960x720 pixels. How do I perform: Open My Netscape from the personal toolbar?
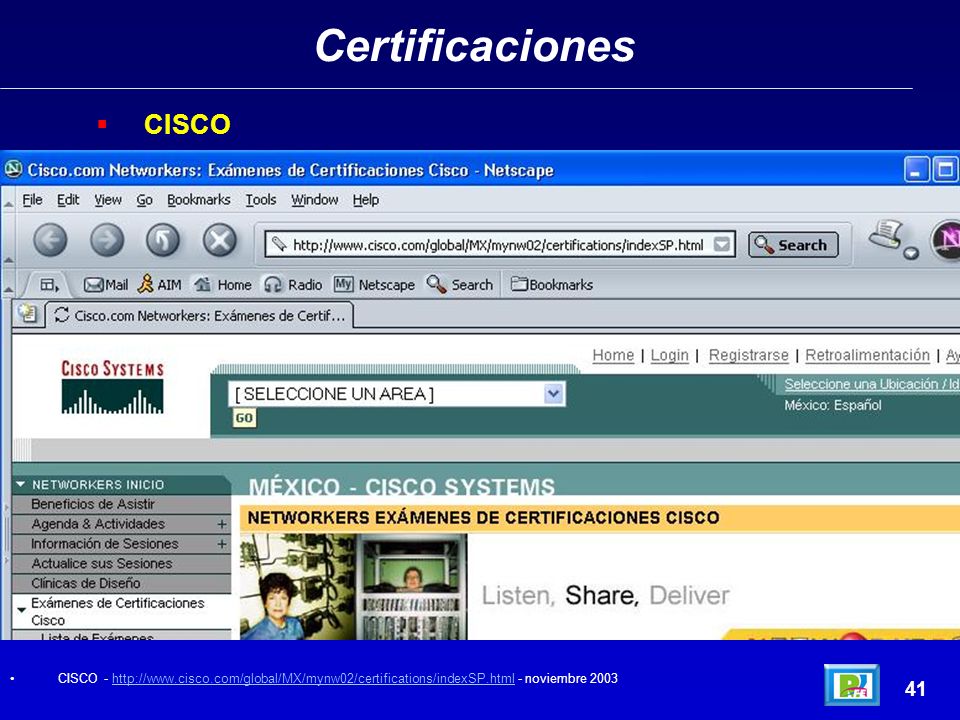pos(374,285)
